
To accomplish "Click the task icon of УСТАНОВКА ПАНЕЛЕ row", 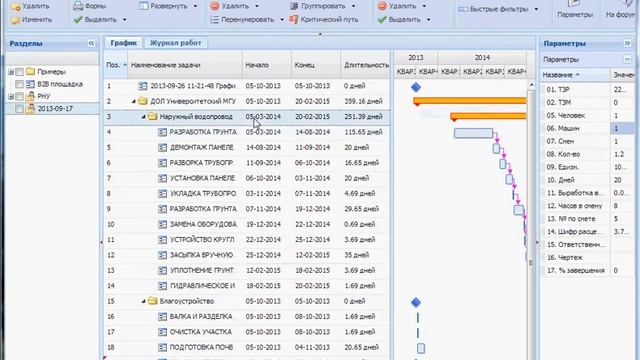I will (162, 178).
